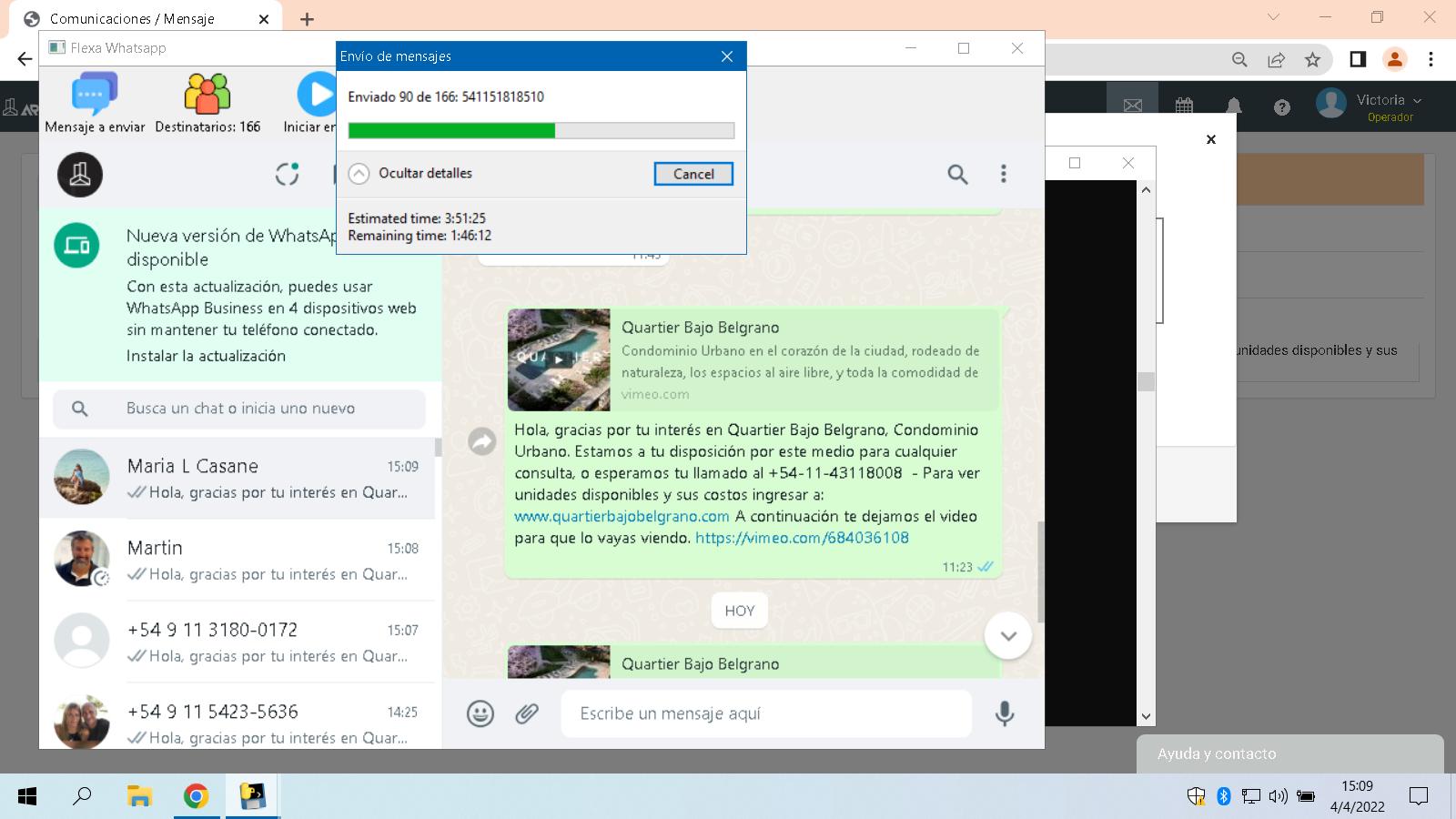
Task: Click the microphone voice message icon
Action: click(x=1005, y=713)
